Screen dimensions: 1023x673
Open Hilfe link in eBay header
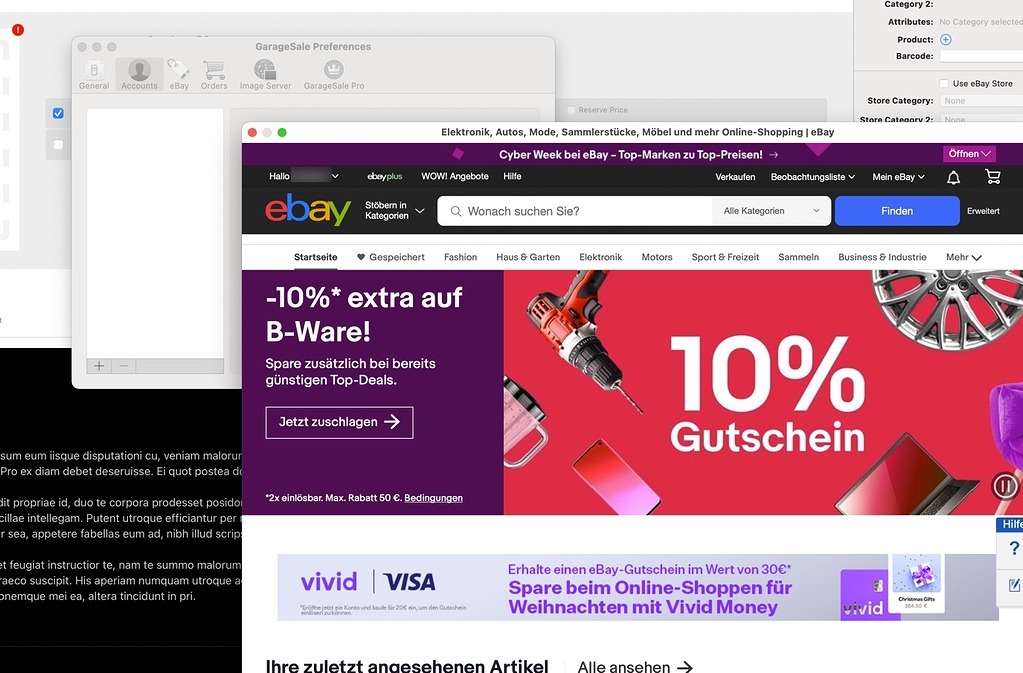click(x=512, y=176)
